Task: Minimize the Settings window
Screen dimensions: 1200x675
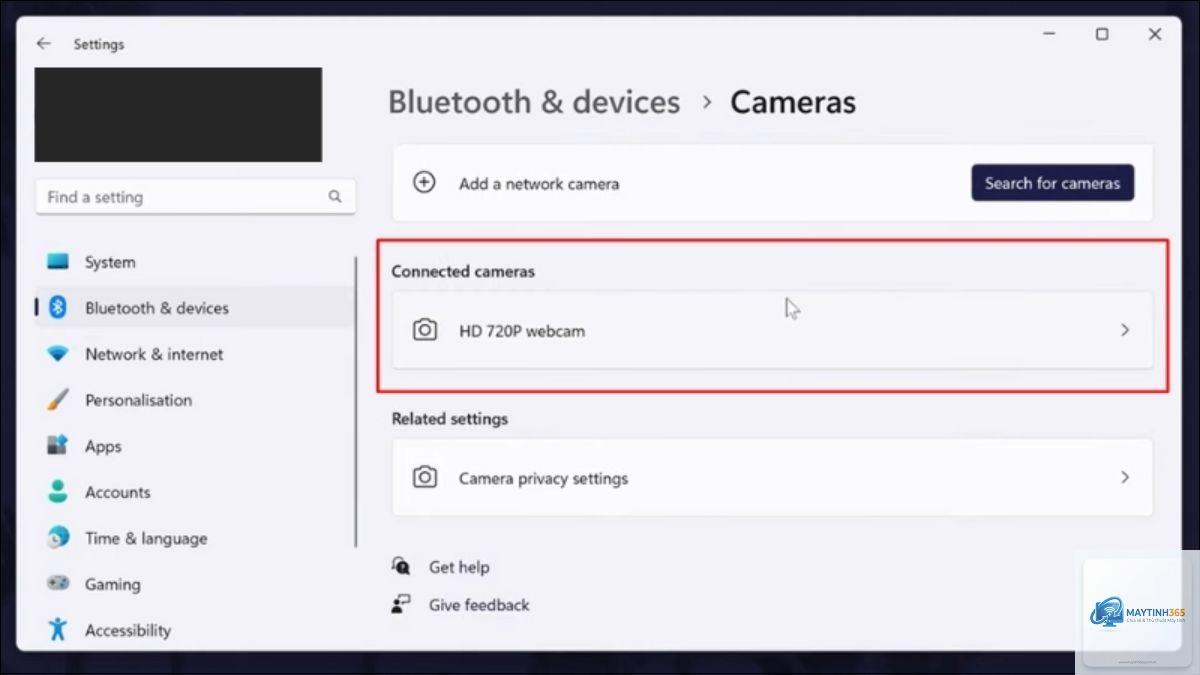Action: point(1049,34)
